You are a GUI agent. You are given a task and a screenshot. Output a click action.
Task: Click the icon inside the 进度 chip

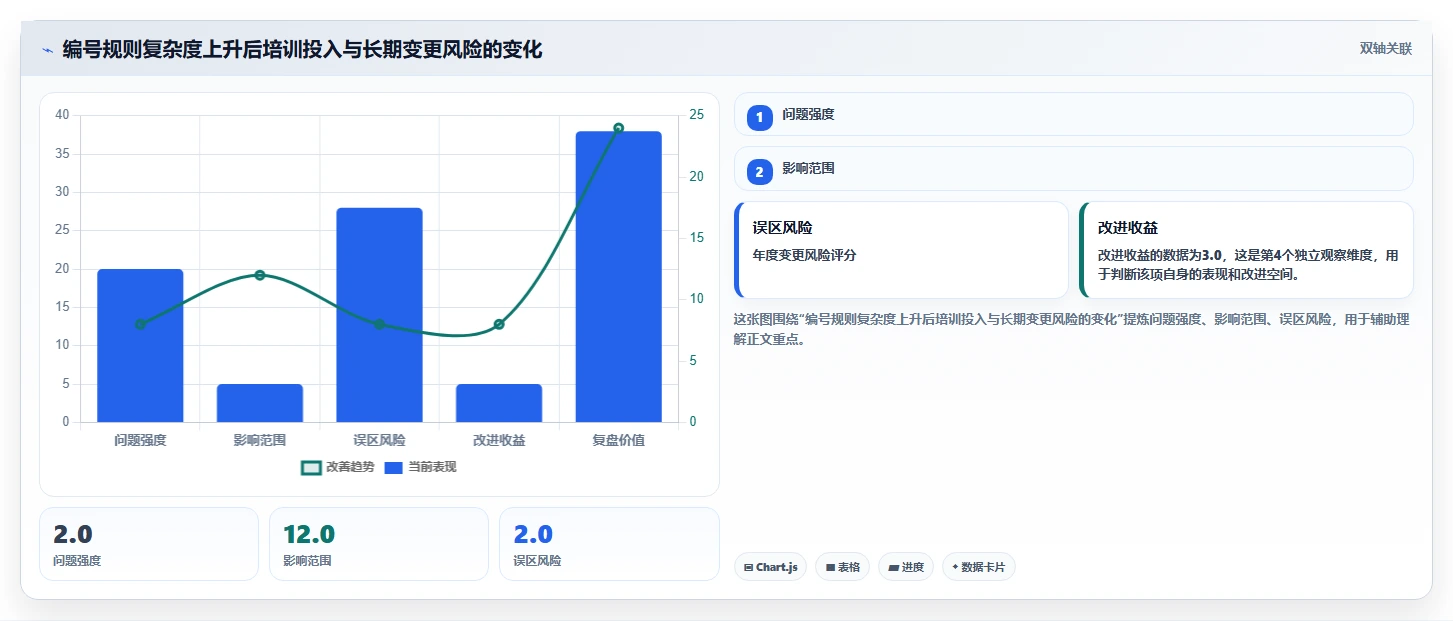click(x=893, y=567)
